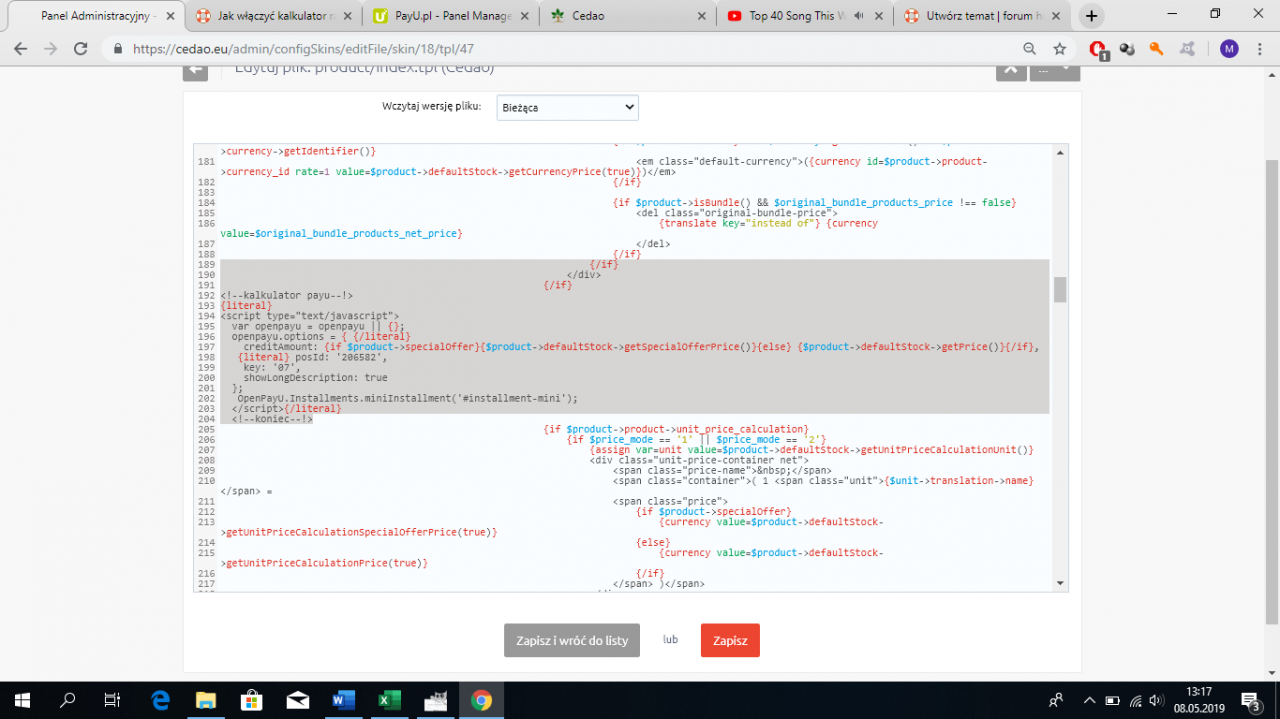Viewport: 1280px width, 719px height.
Task: Click the address bar URL field
Action: [560, 48]
